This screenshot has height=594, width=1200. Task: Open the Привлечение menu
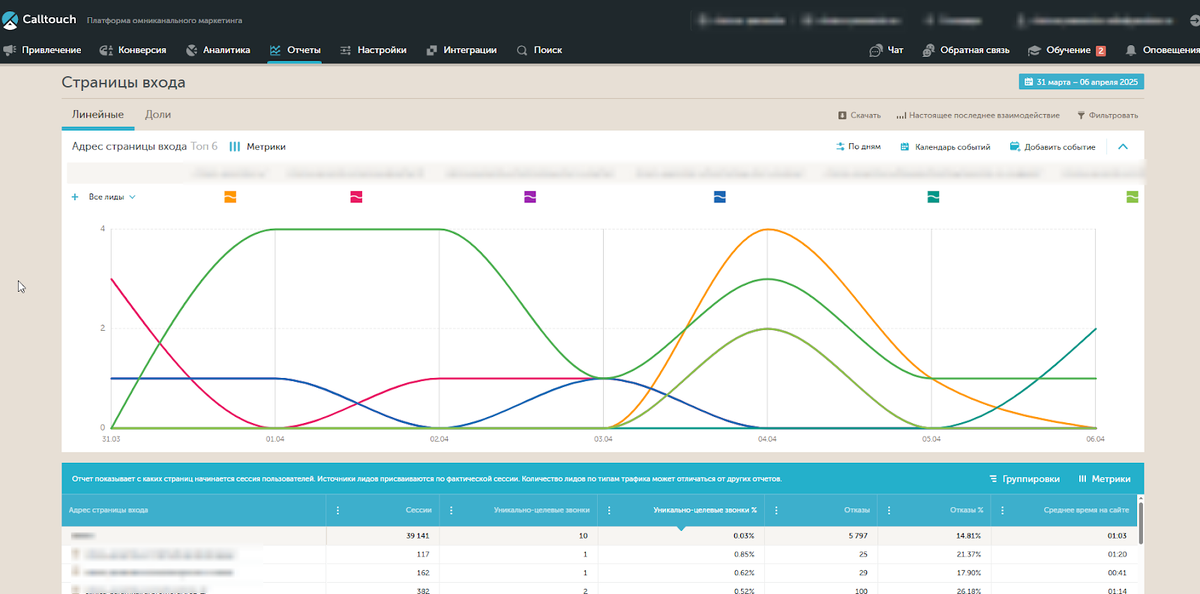(x=44, y=50)
